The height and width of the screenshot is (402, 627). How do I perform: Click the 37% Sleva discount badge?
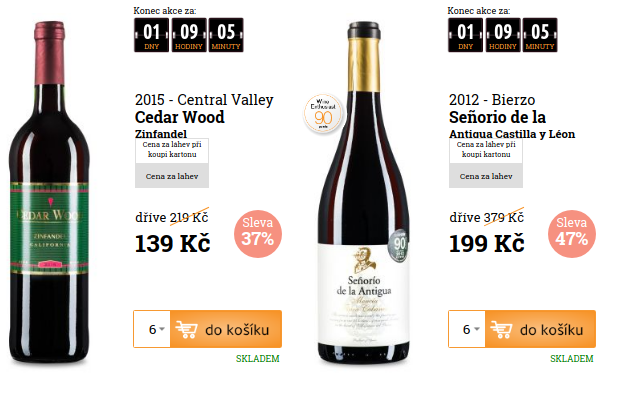[x=258, y=234]
